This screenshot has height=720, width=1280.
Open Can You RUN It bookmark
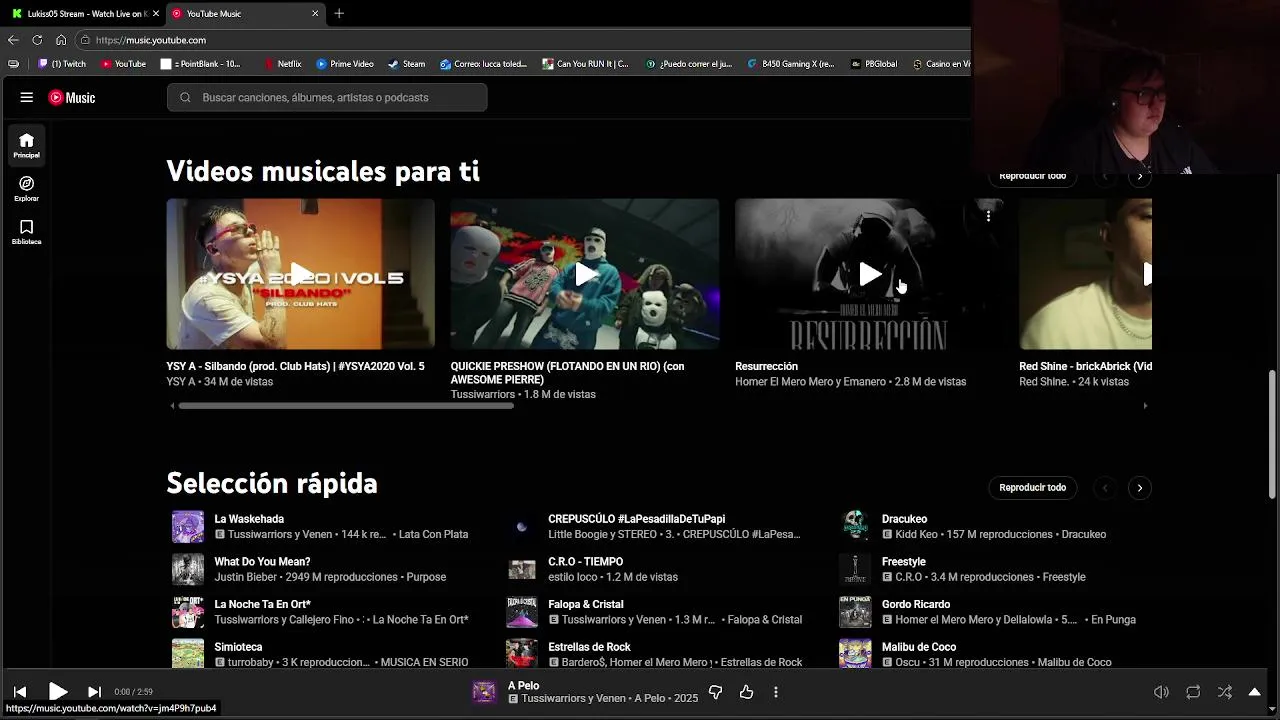(x=586, y=64)
